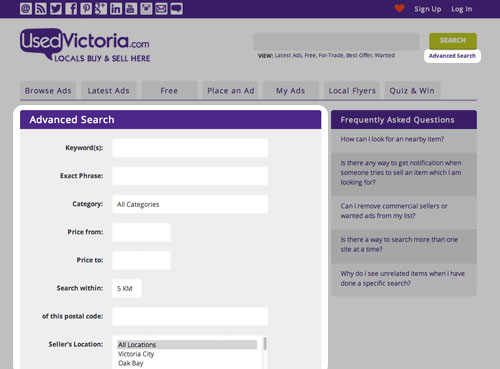The width and height of the screenshot is (500, 369).
Task: View For-Trade ads link
Action: (331, 55)
